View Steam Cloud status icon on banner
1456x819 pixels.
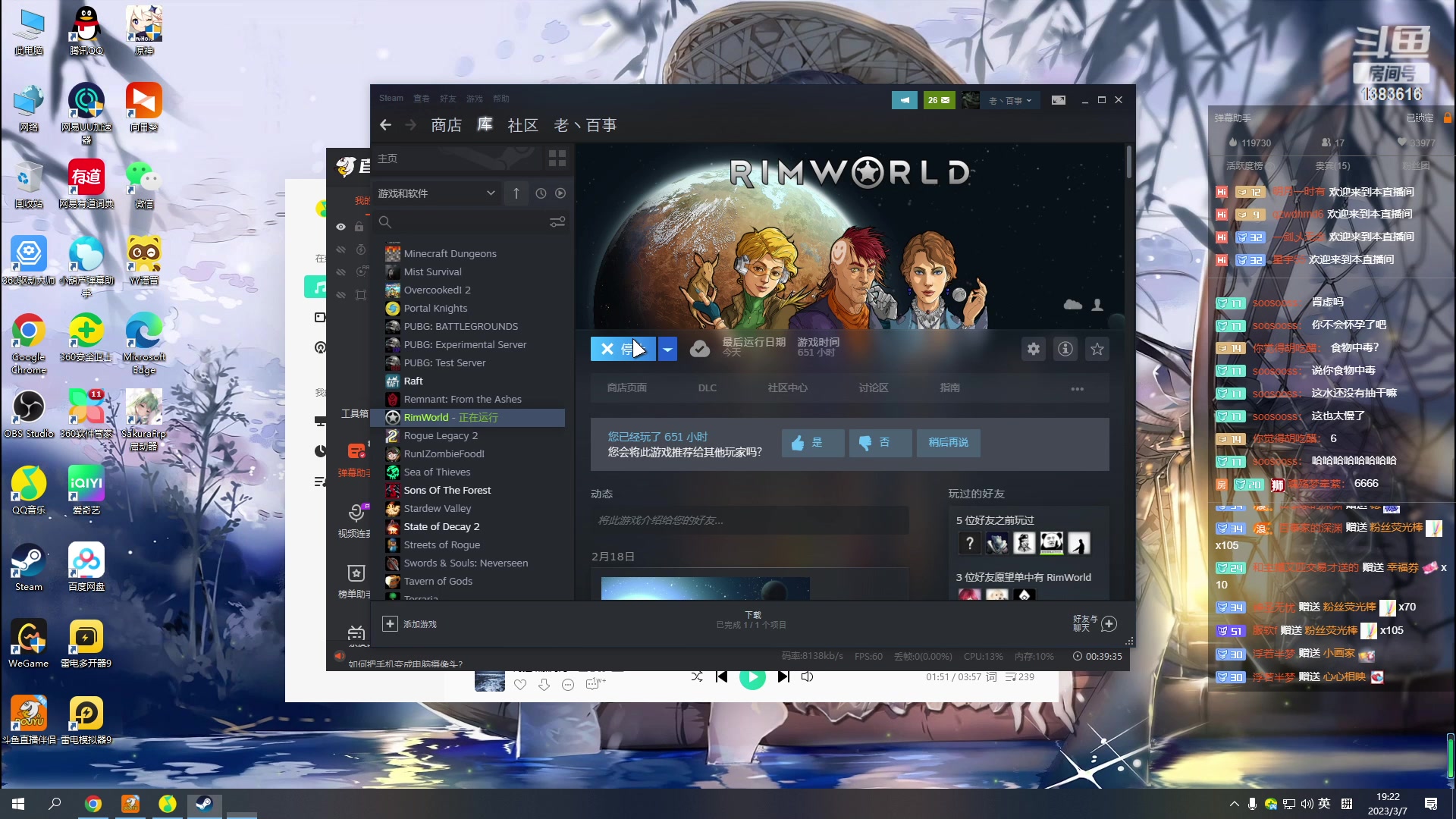[x=1073, y=305]
